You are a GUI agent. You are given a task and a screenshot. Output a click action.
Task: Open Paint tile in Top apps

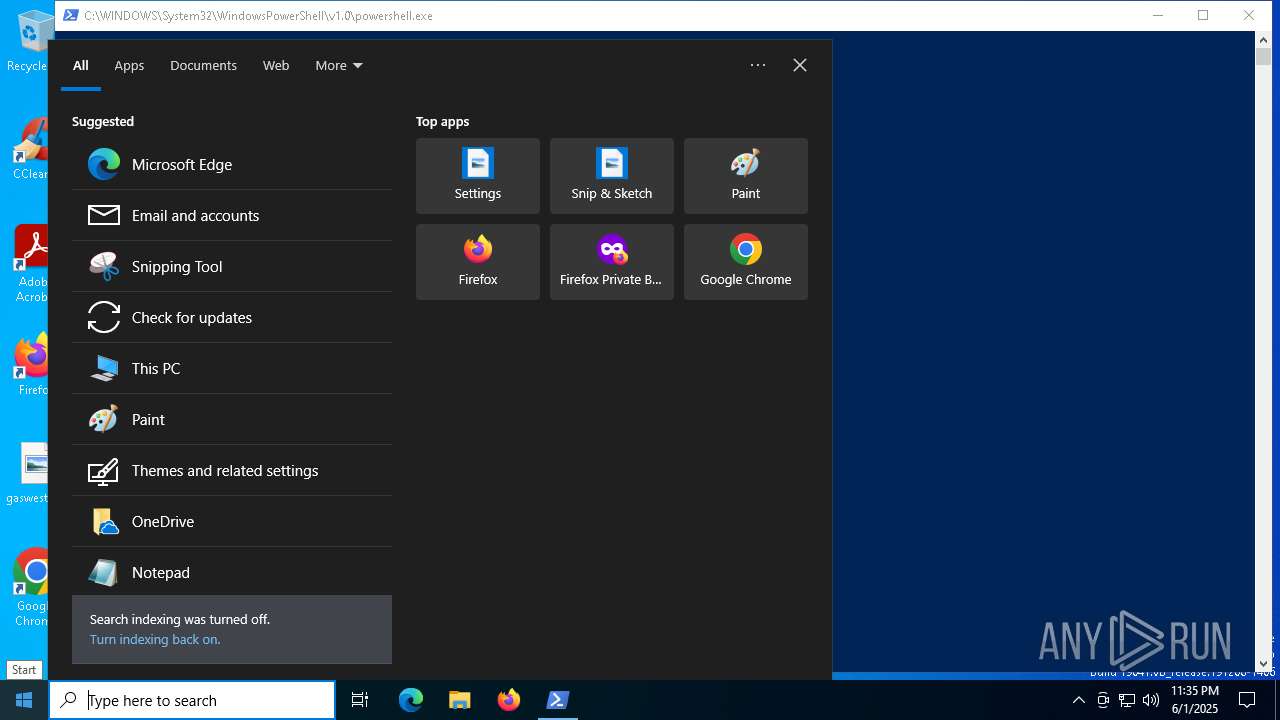[x=746, y=176]
